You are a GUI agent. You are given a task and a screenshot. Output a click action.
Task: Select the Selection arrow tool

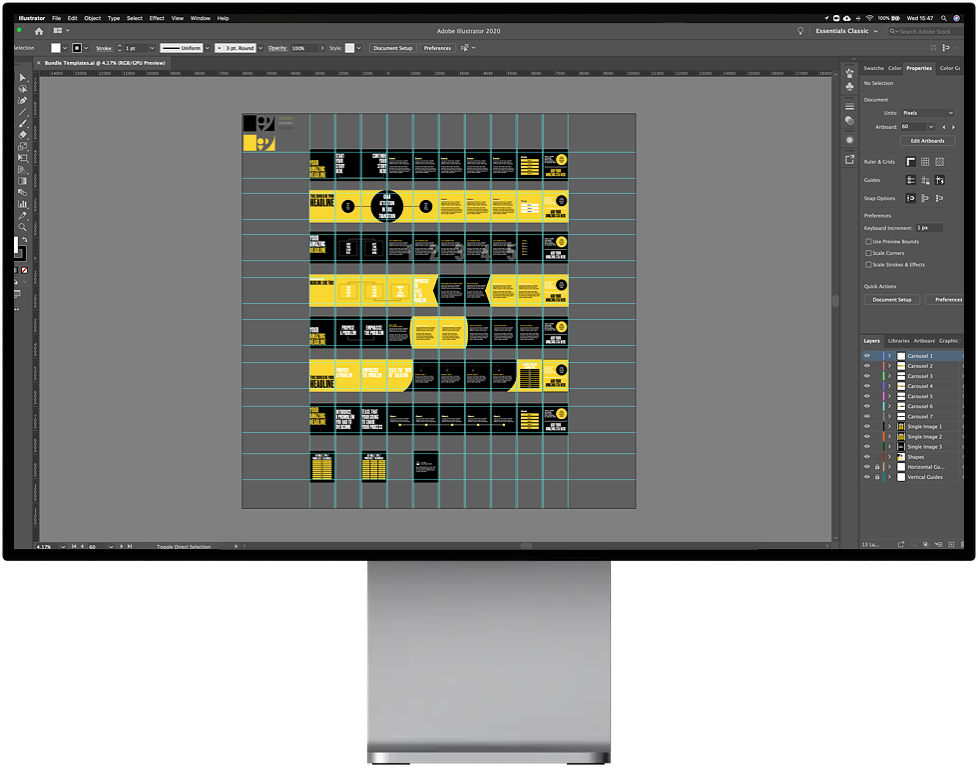[23, 78]
